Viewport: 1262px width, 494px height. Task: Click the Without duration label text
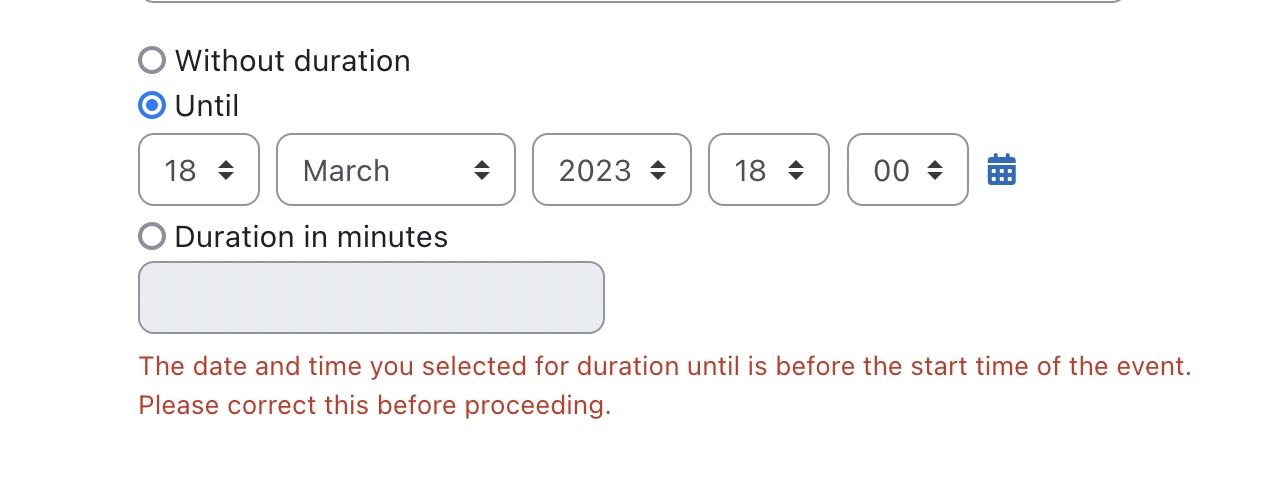point(292,61)
